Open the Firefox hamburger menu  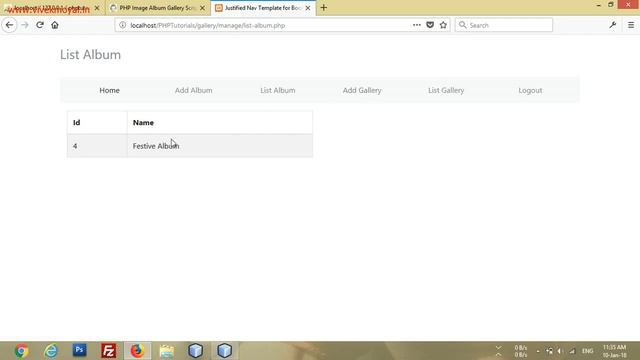coord(631,25)
